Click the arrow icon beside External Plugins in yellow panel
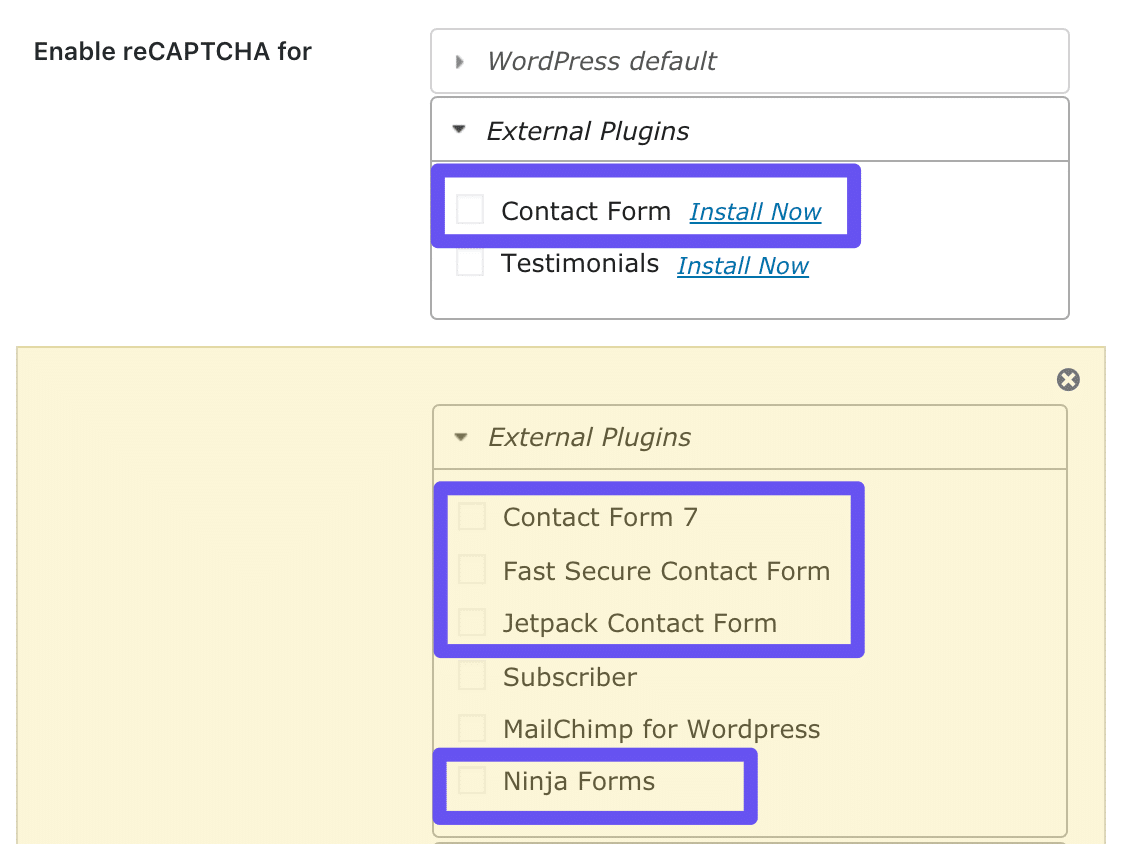 point(461,437)
